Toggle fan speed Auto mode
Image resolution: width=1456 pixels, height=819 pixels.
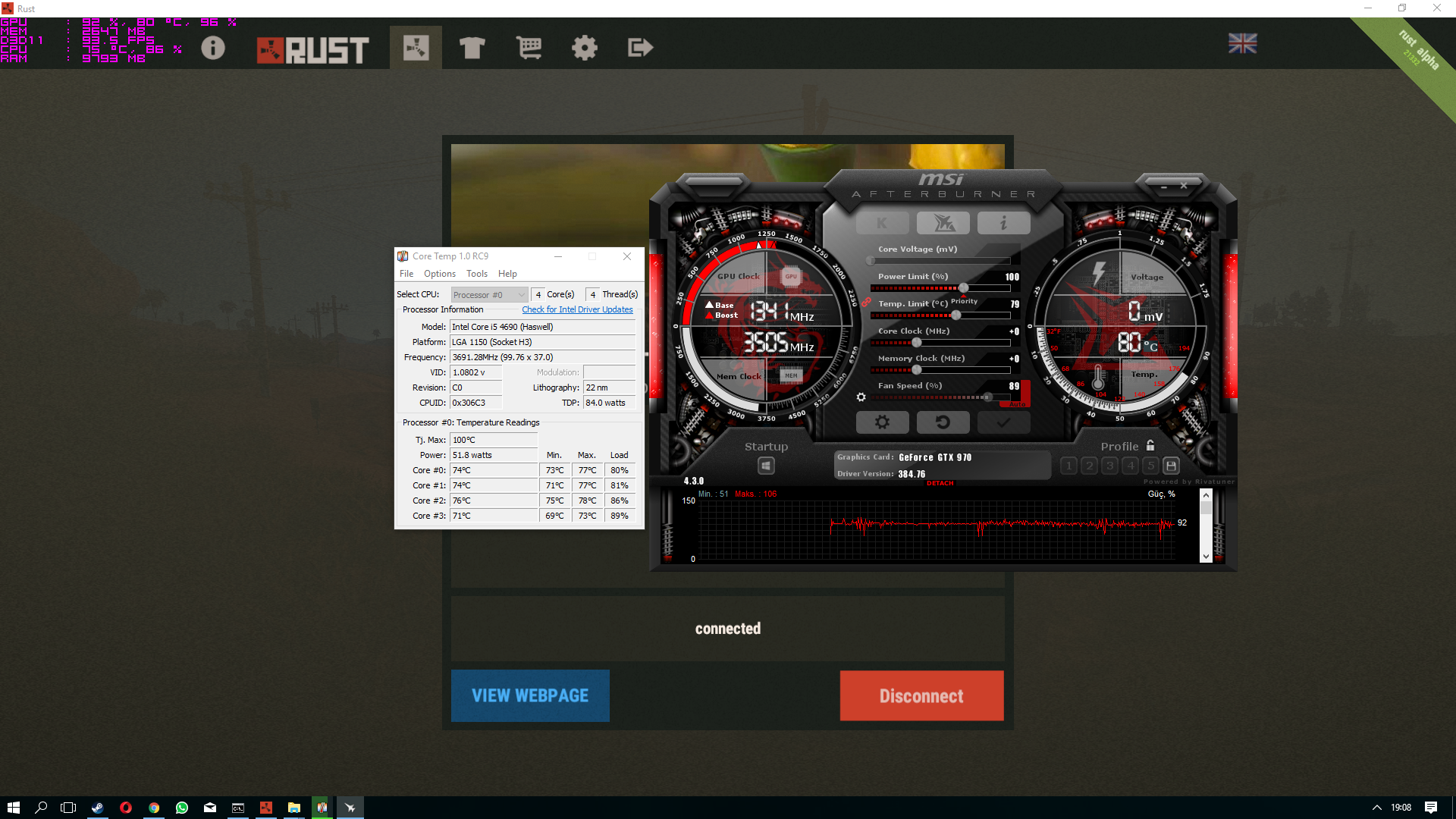click(1018, 404)
